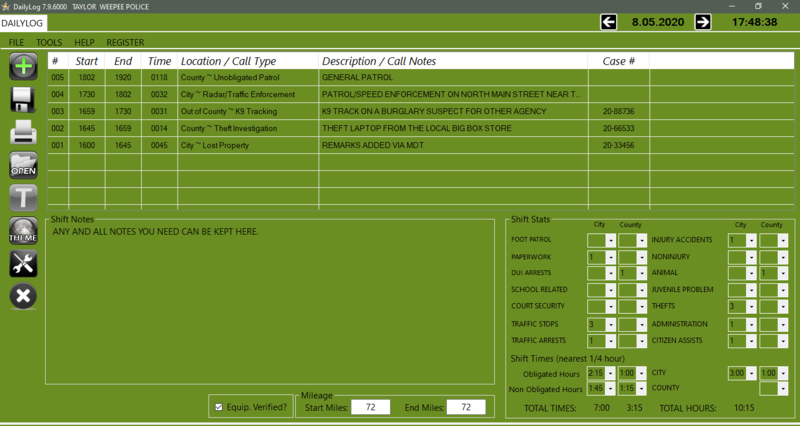Click the floppy disk save icon
This screenshot has width=800, height=426.
[23, 99]
